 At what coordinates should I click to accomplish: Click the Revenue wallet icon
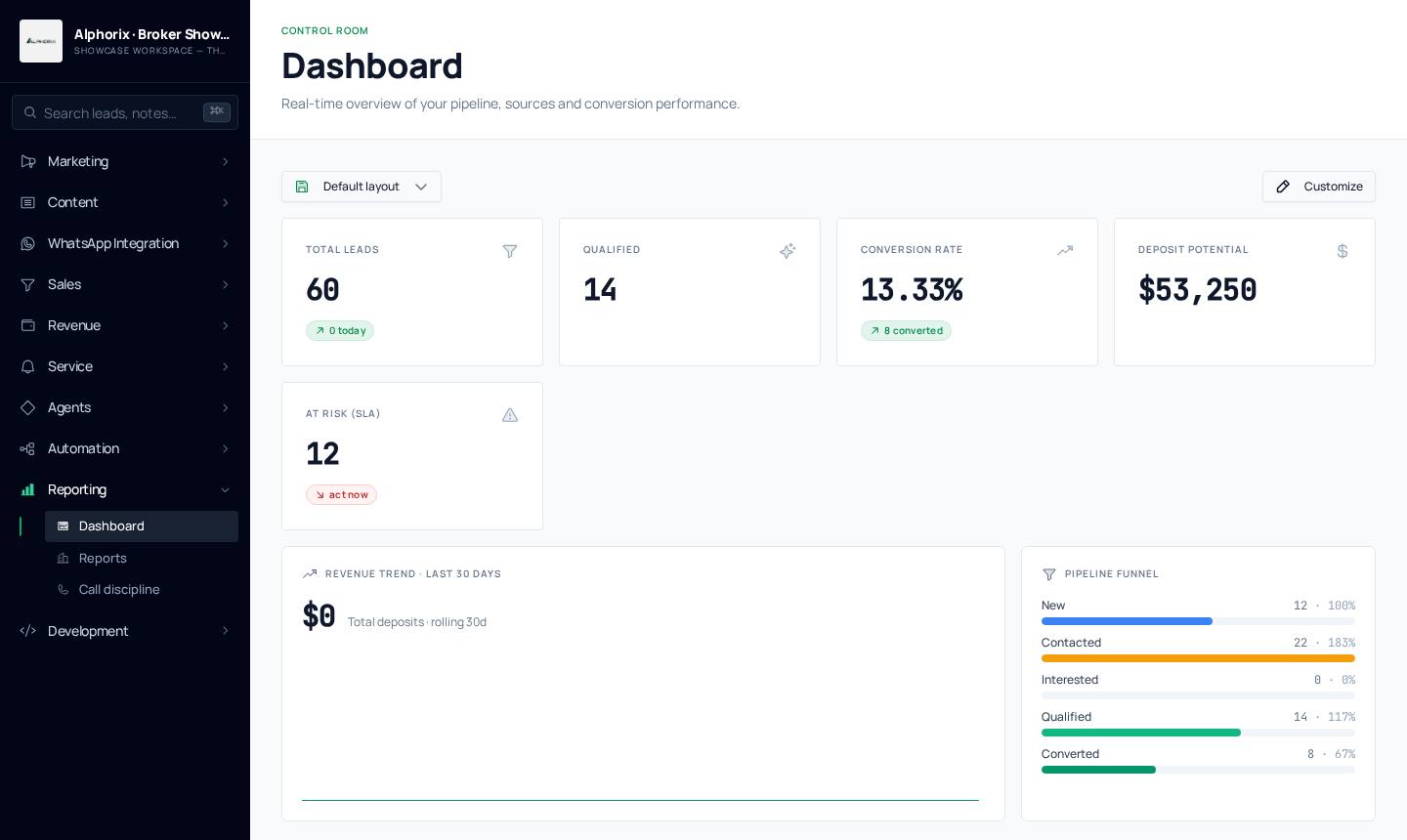[x=28, y=325]
